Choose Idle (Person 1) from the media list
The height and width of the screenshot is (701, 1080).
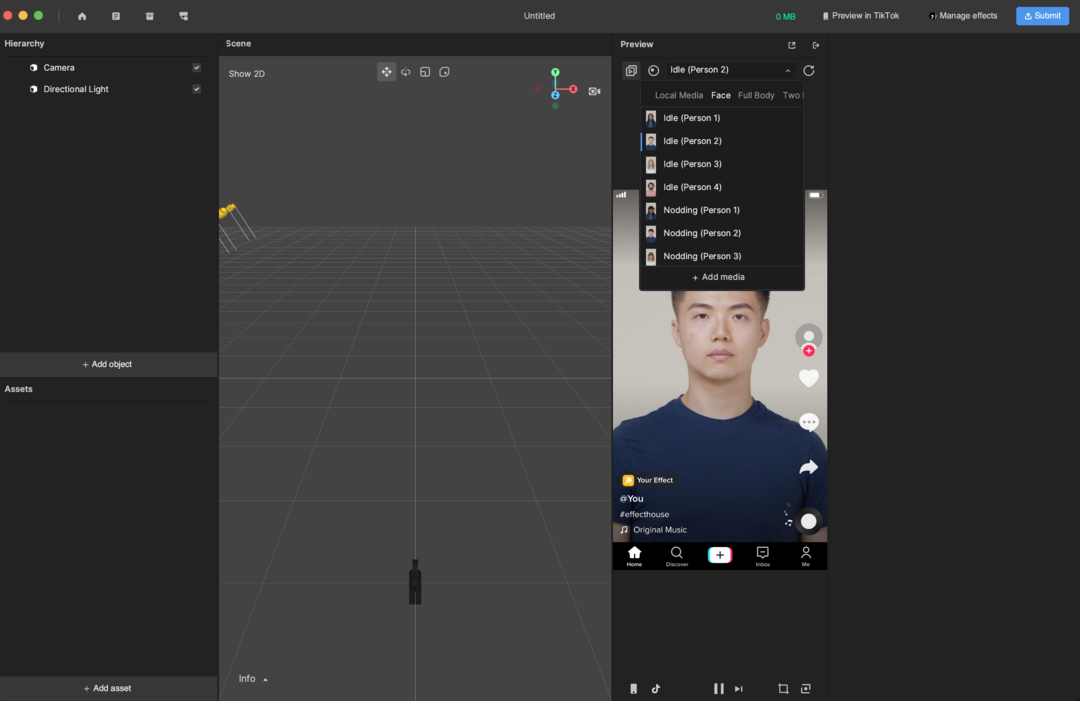click(x=722, y=118)
